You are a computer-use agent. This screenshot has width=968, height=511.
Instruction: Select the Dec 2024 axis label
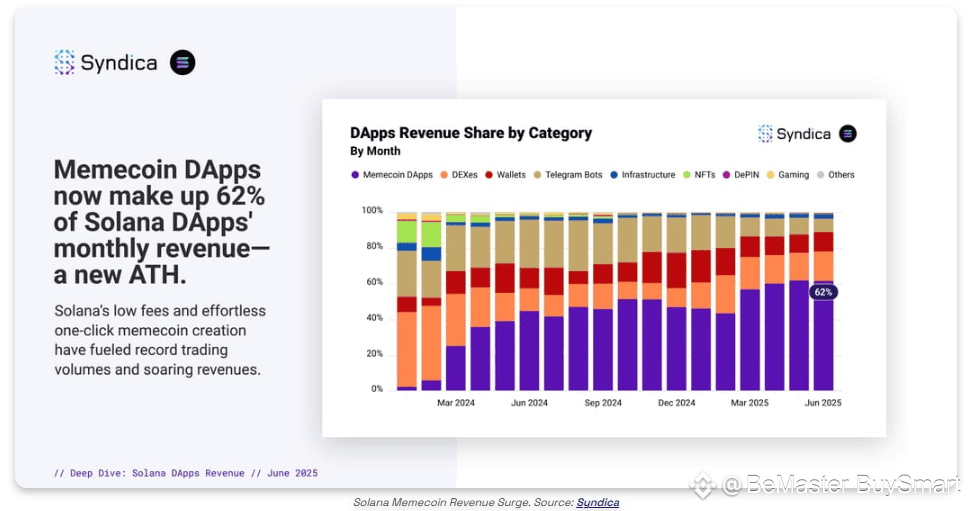pos(677,403)
